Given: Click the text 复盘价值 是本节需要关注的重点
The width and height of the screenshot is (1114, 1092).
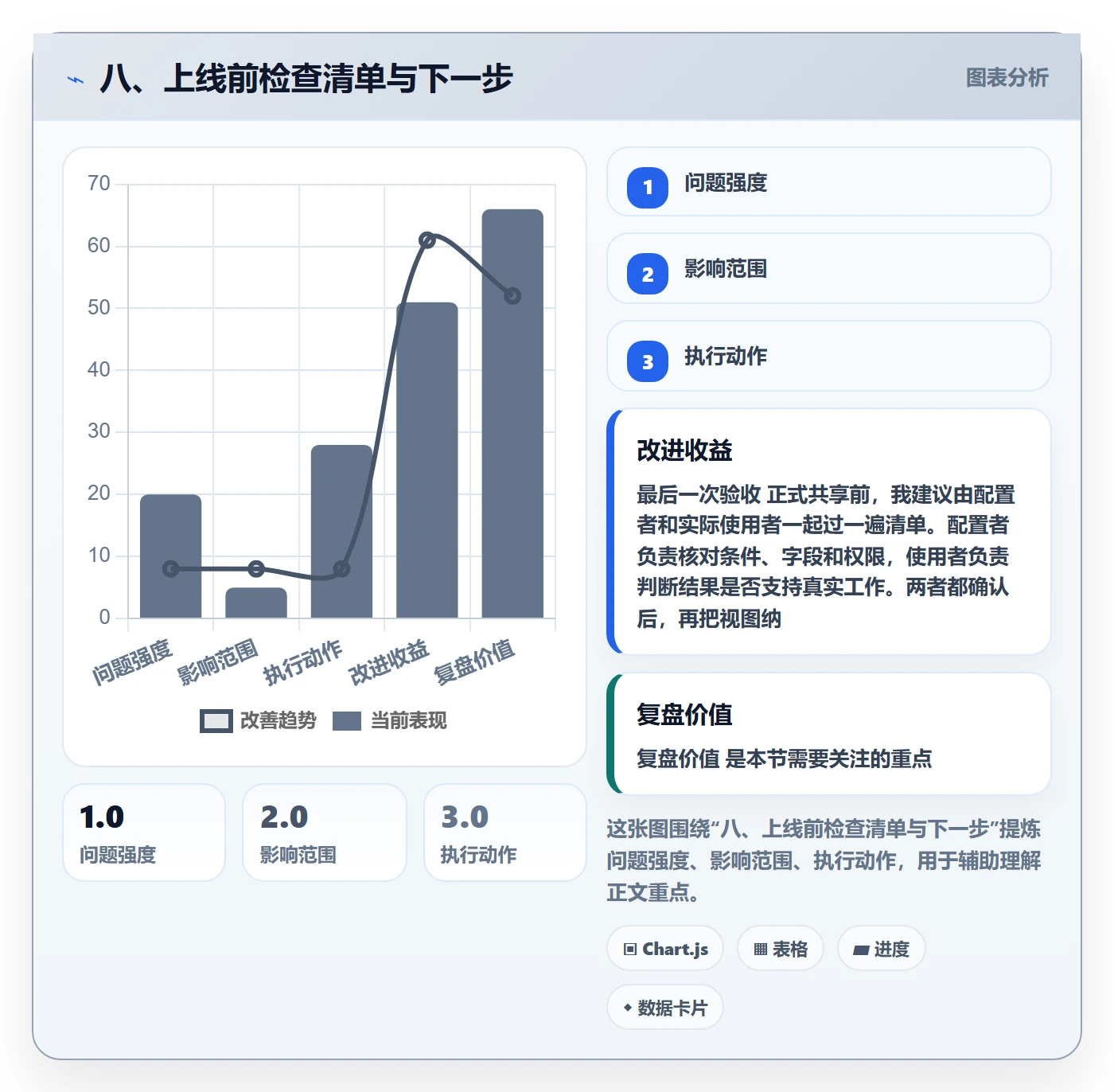Looking at the screenshot, I should (x=784, y=759).
